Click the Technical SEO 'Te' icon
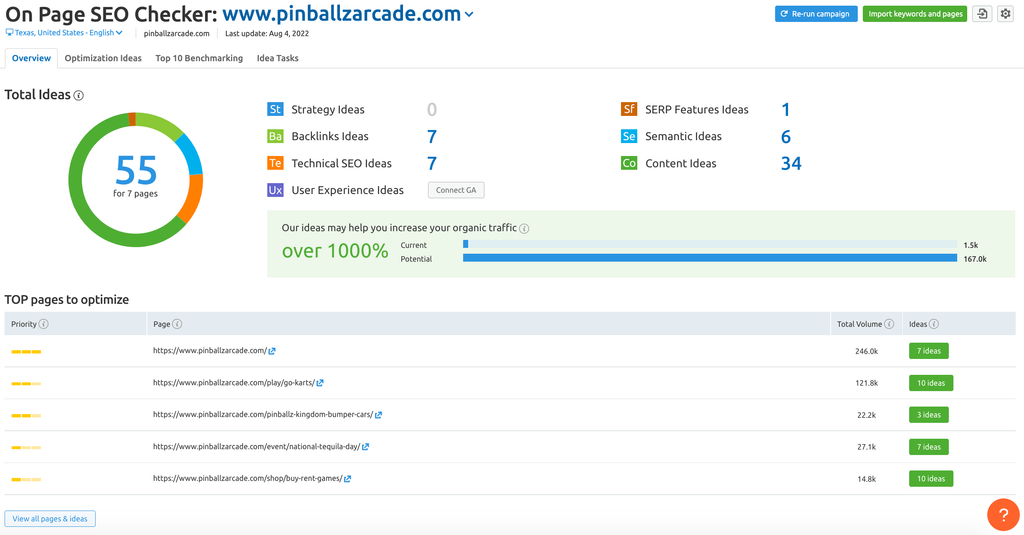Screen dimensions: 1024x535 click(275, 163)
